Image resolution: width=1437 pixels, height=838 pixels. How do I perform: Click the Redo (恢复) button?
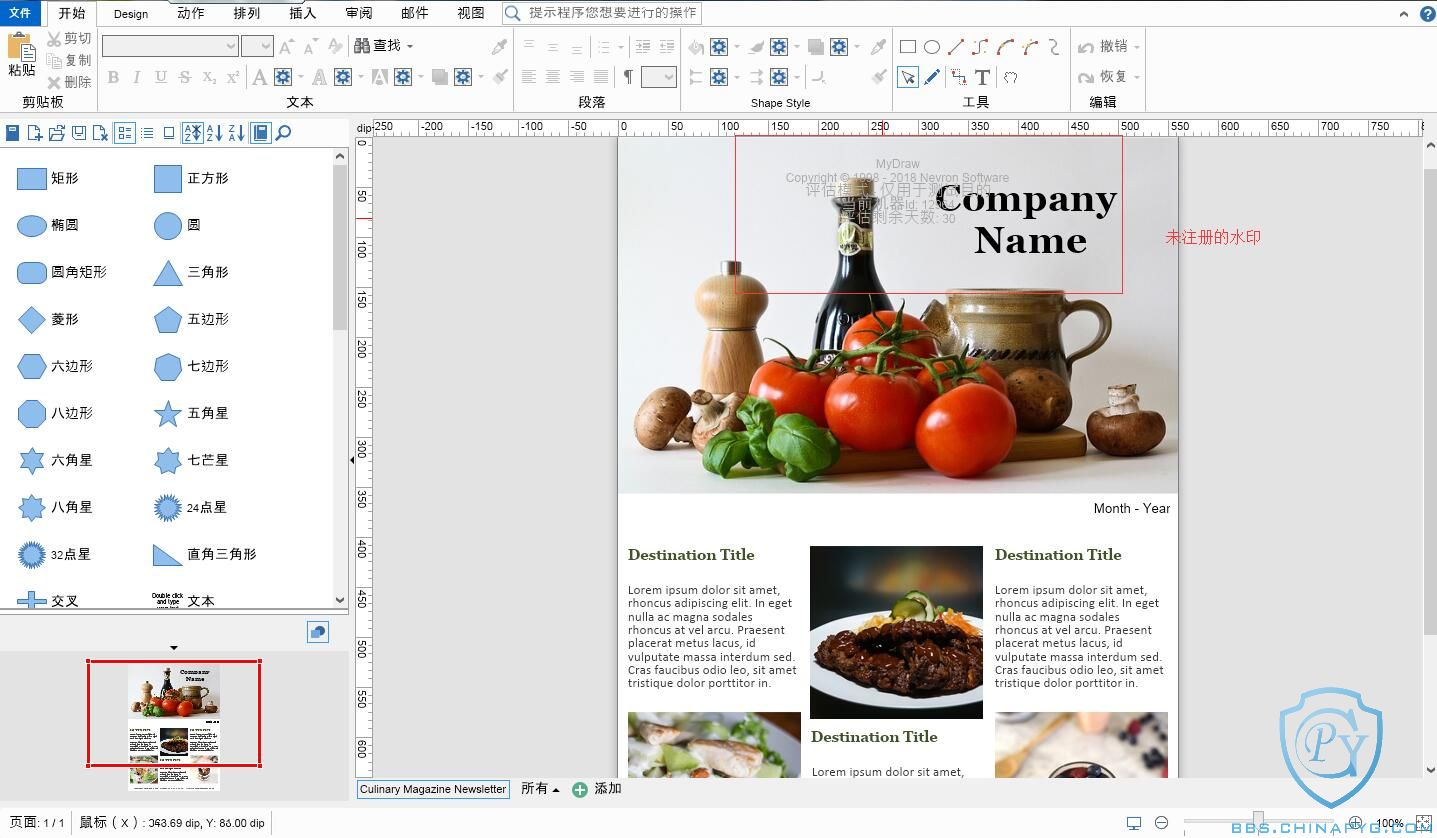[1103, 77]
